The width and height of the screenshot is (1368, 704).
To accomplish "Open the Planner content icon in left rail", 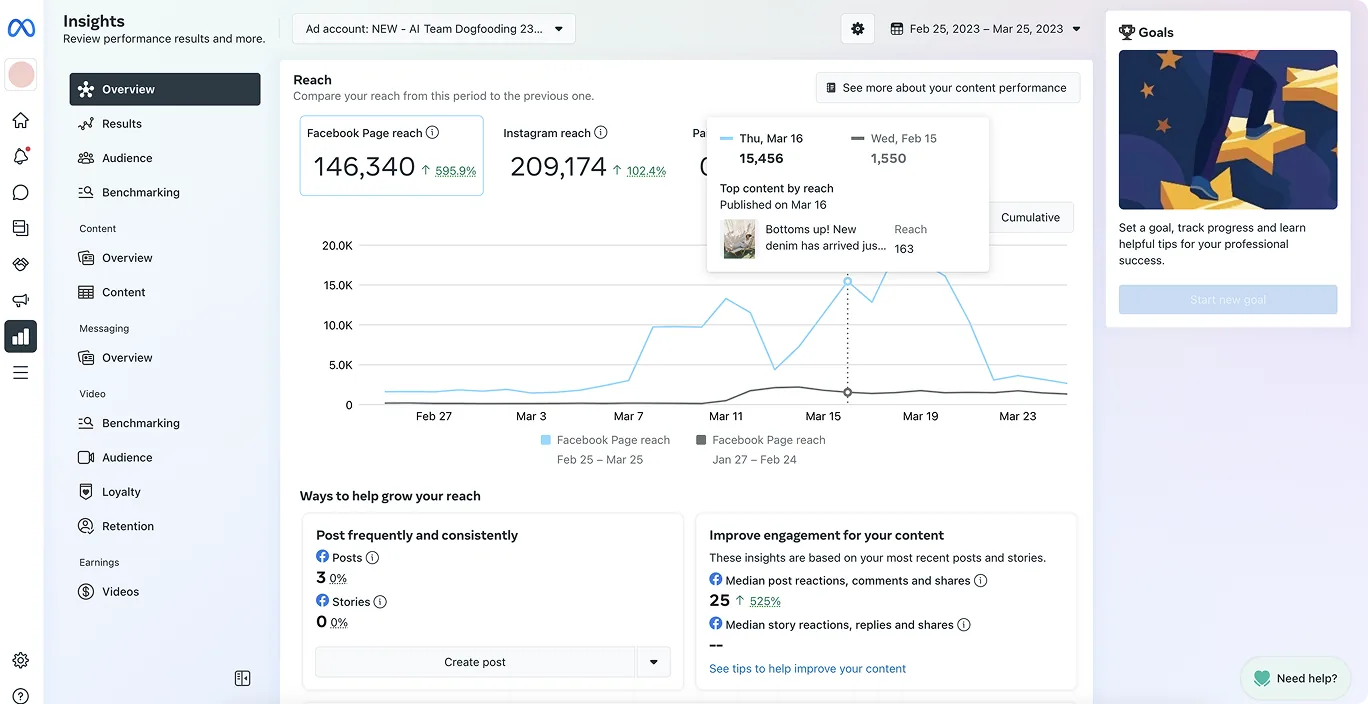I will [x=20, y=228].
